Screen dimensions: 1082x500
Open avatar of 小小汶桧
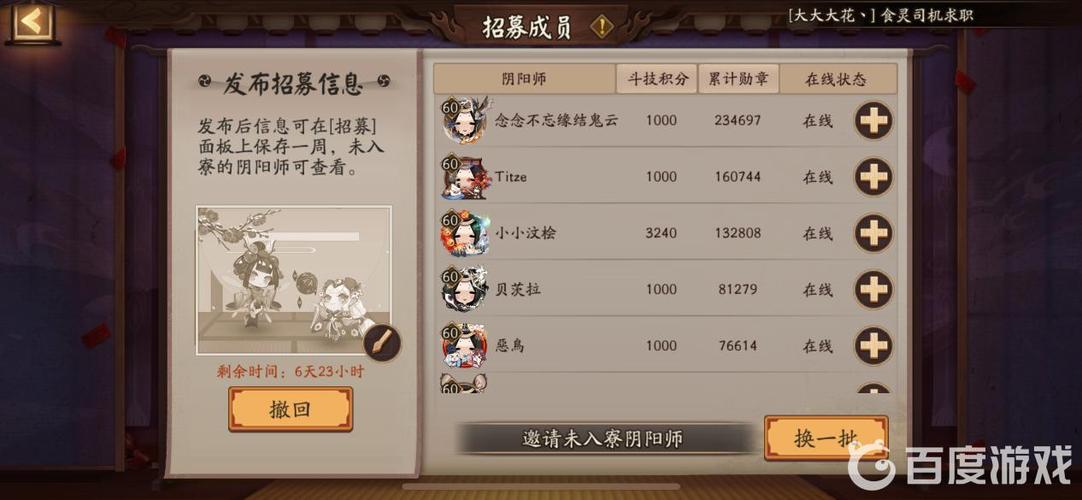click(x=464, y=233)
